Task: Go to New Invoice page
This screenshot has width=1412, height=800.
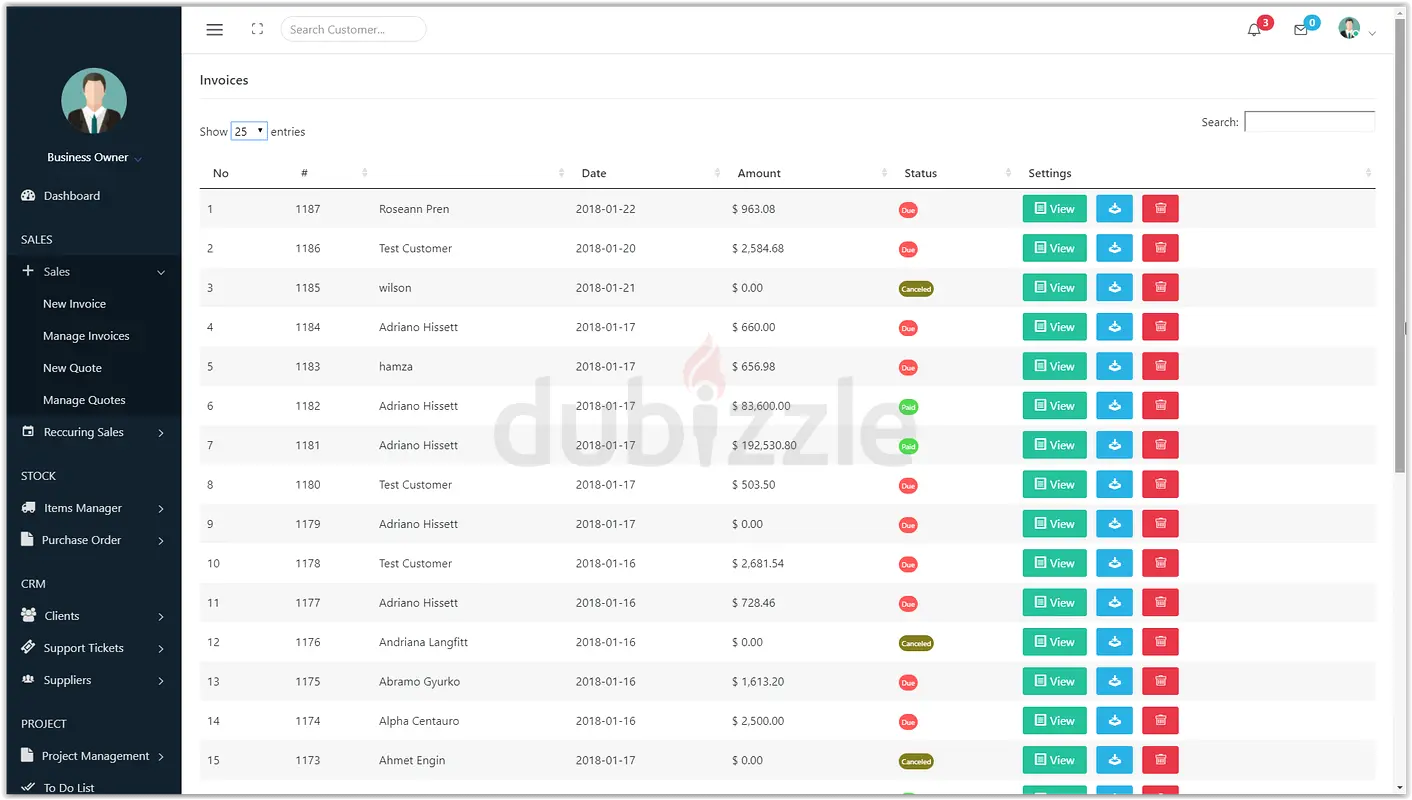Action: pos(74,304)
